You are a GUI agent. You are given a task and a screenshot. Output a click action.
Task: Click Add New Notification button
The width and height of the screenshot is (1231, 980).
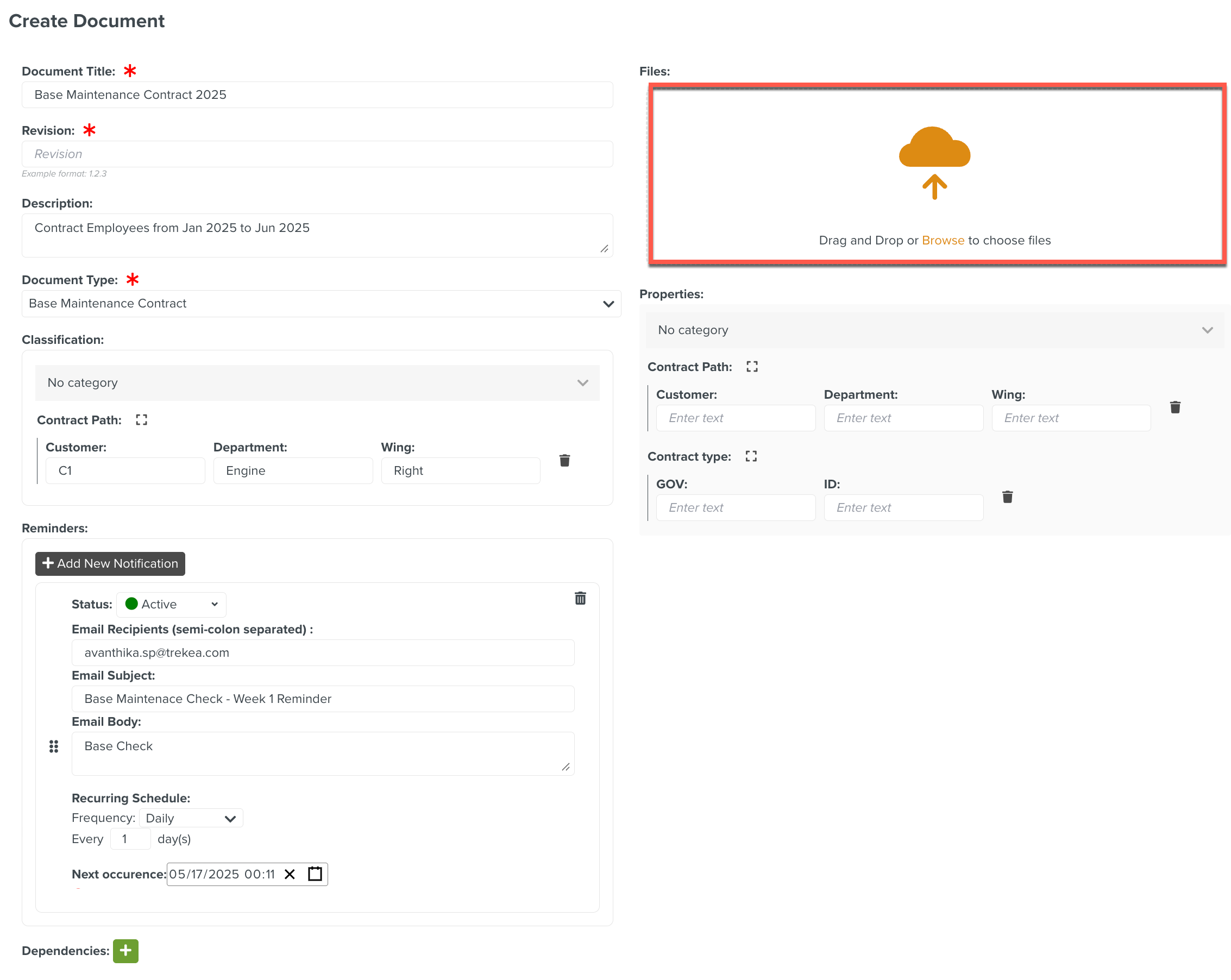click(110, 564)
